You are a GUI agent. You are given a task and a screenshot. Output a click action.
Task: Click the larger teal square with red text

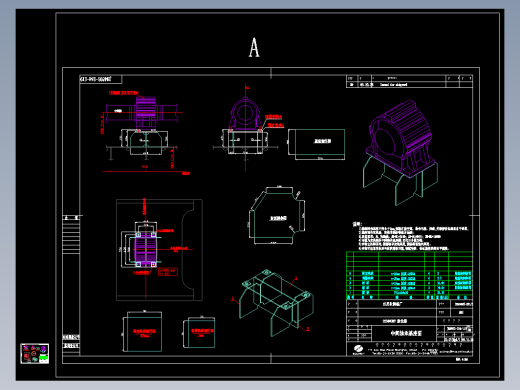[143, 332]
